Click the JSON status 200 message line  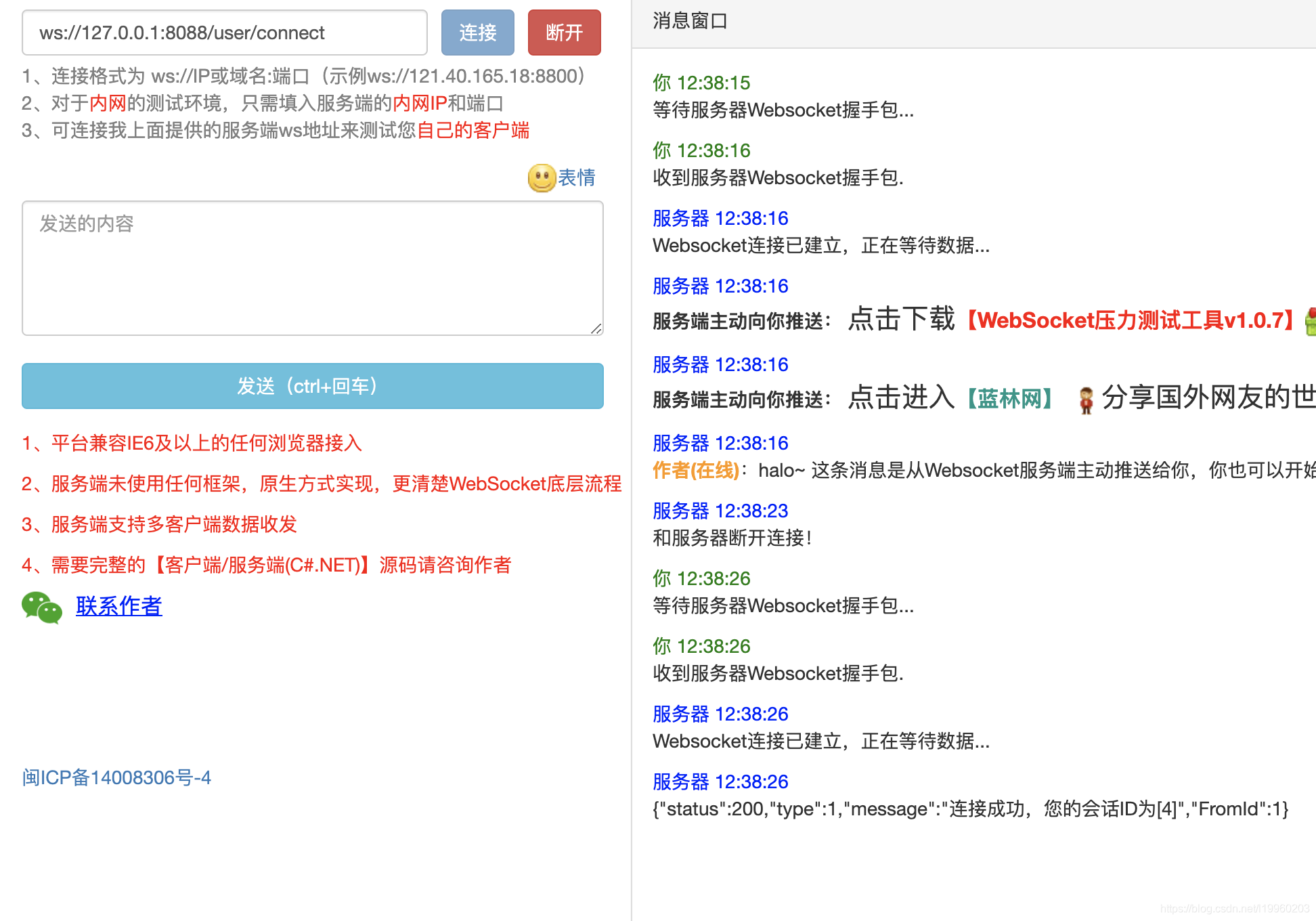969,809
